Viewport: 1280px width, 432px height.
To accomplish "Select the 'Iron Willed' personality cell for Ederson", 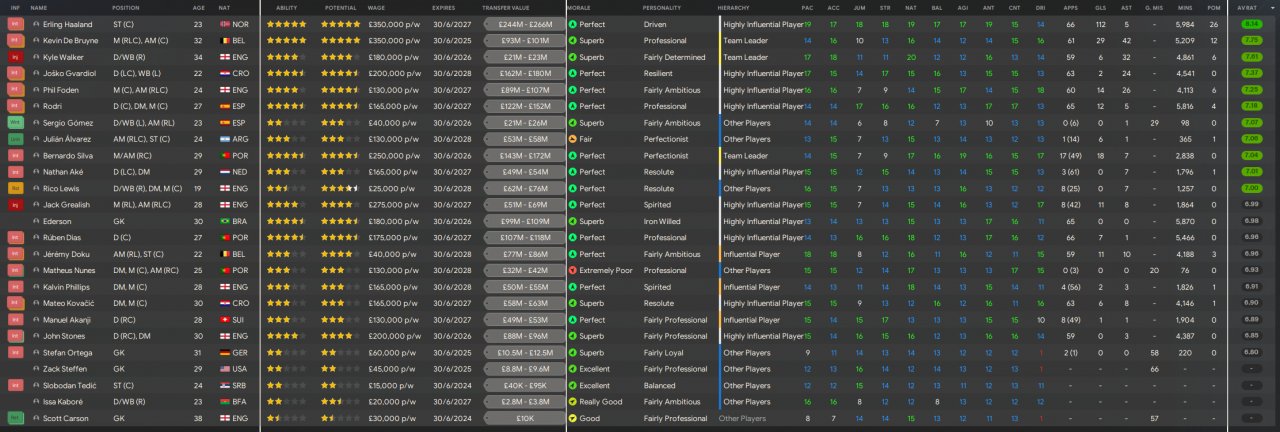I will coord(662,221).
